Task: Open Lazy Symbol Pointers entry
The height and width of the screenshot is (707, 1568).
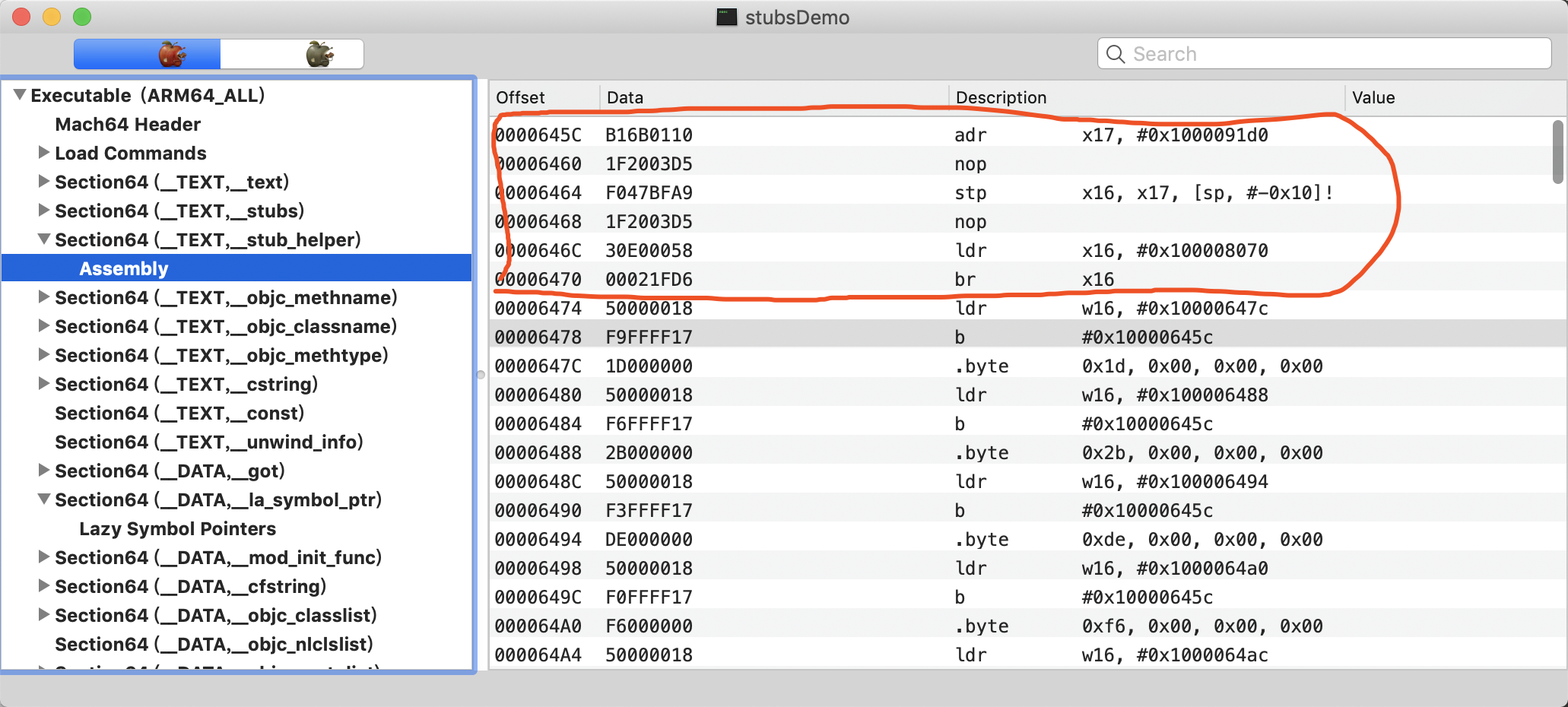Action: coord(177,529)
